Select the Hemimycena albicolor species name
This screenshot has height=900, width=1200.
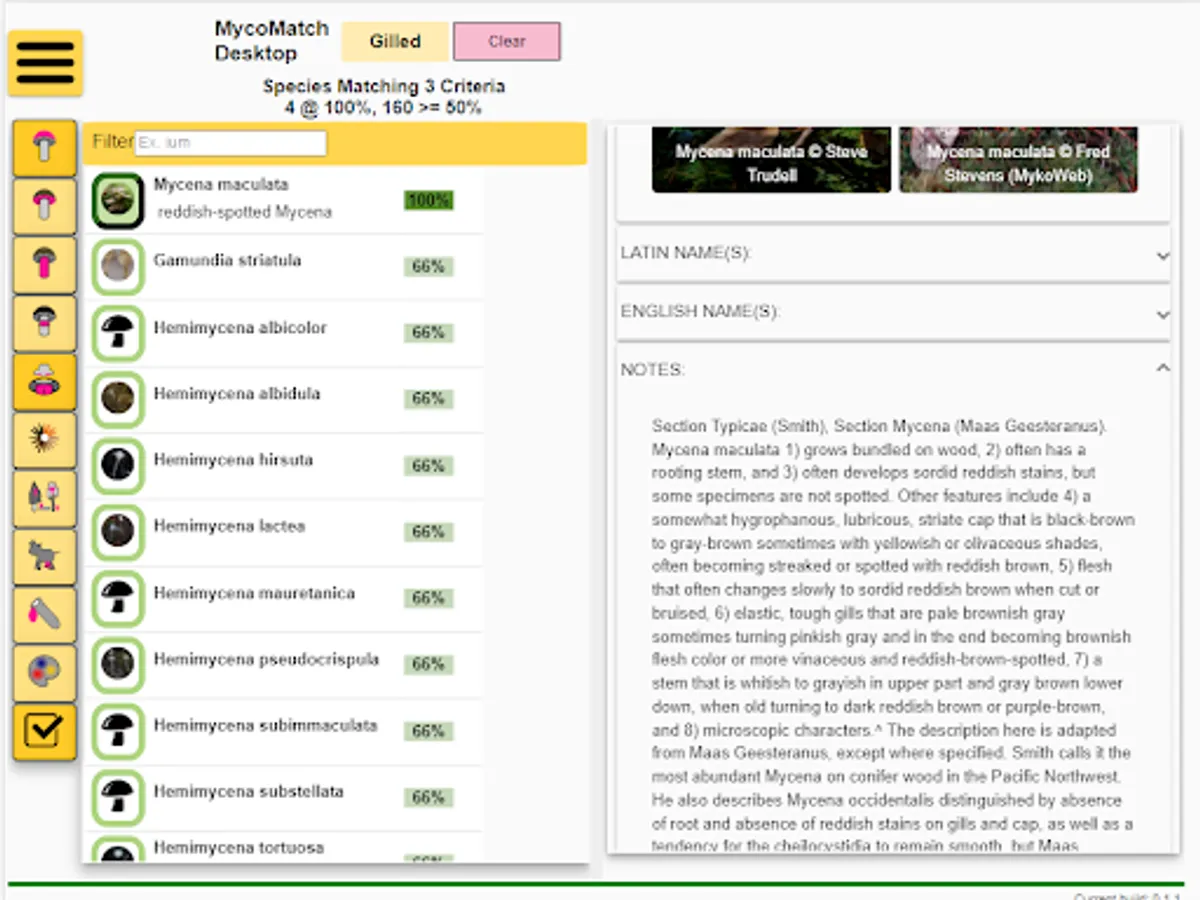click(240, 327)
